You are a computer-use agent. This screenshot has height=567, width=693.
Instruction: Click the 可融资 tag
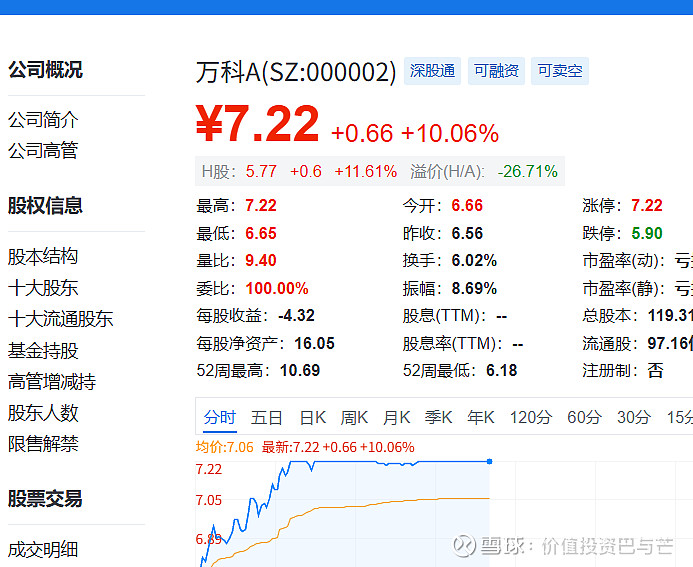496,71
